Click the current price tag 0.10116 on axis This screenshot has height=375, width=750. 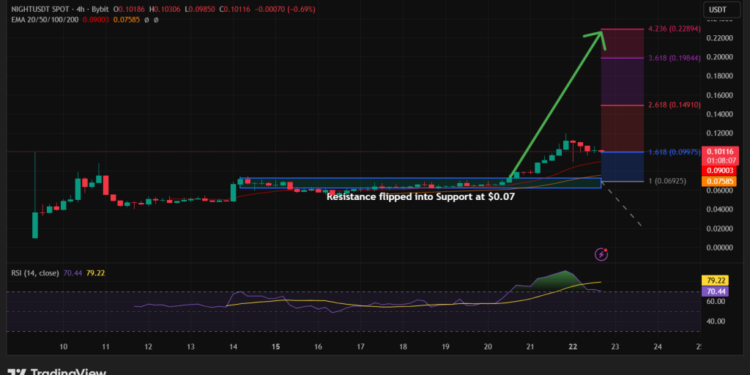tap(720, 151)
